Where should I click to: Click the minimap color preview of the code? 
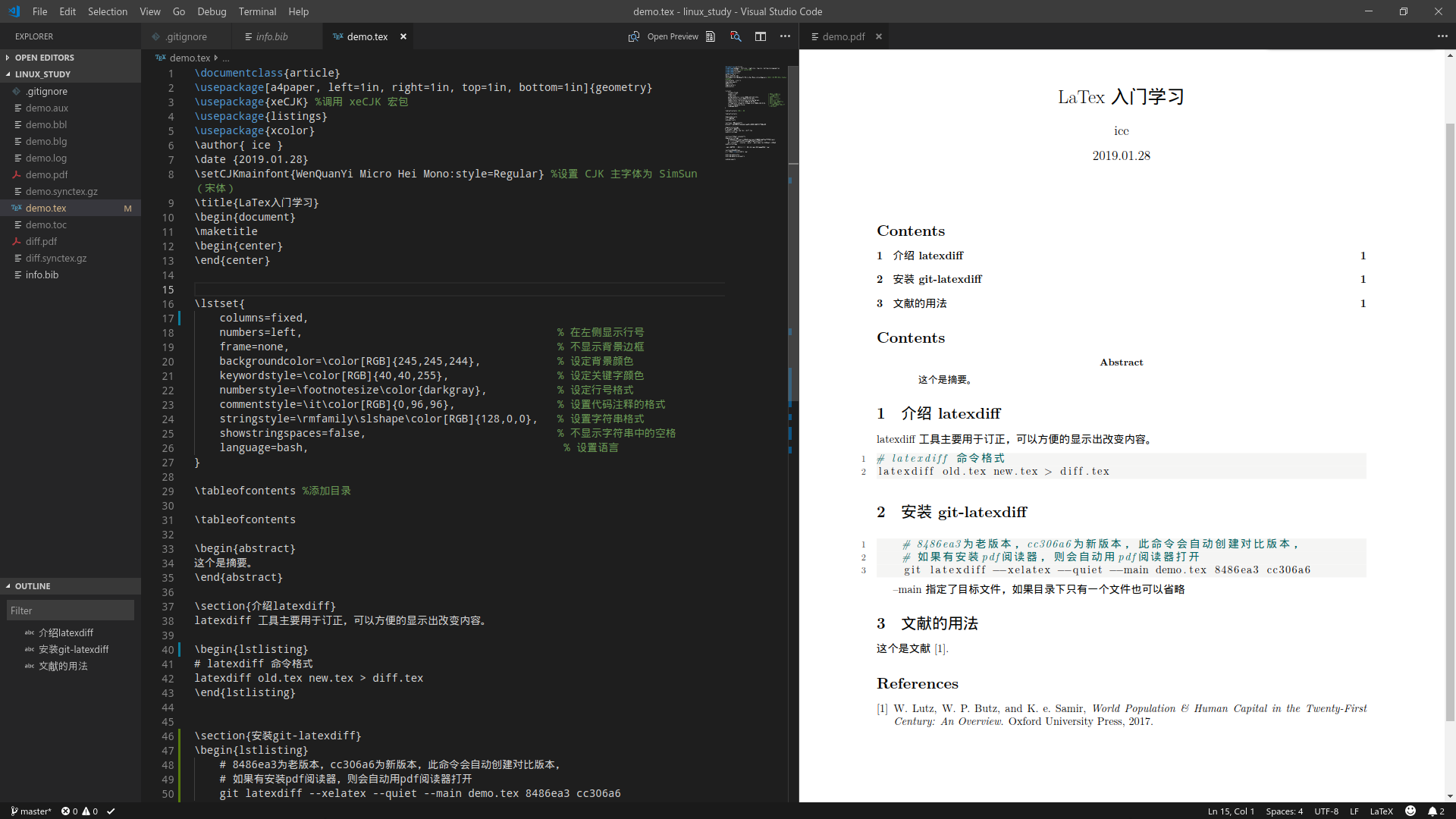753,114
